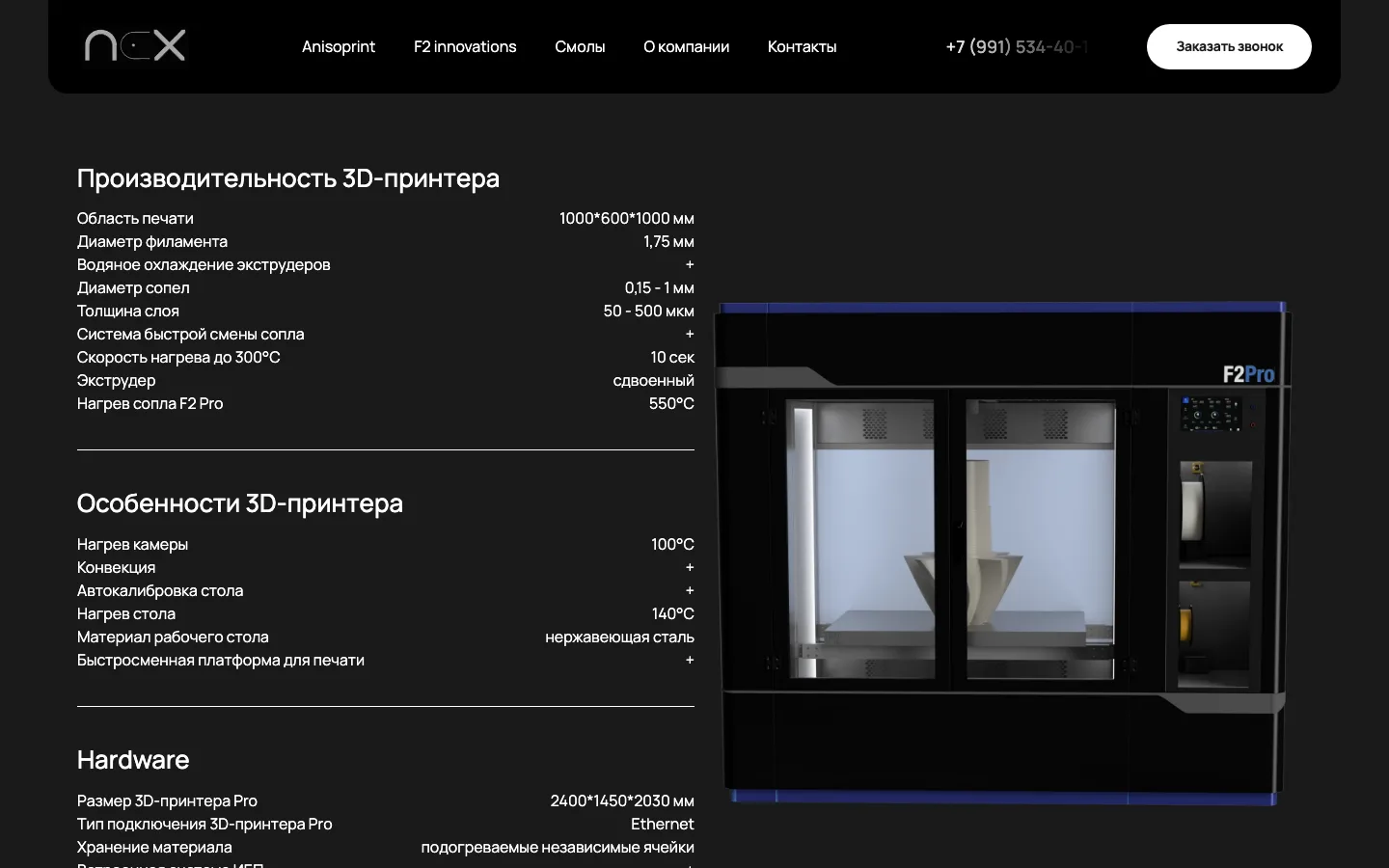Click подогреваемые независимые ячейки value
Image resolution: width=1389 pixels, height=868 pixels.
click(558, 847)
